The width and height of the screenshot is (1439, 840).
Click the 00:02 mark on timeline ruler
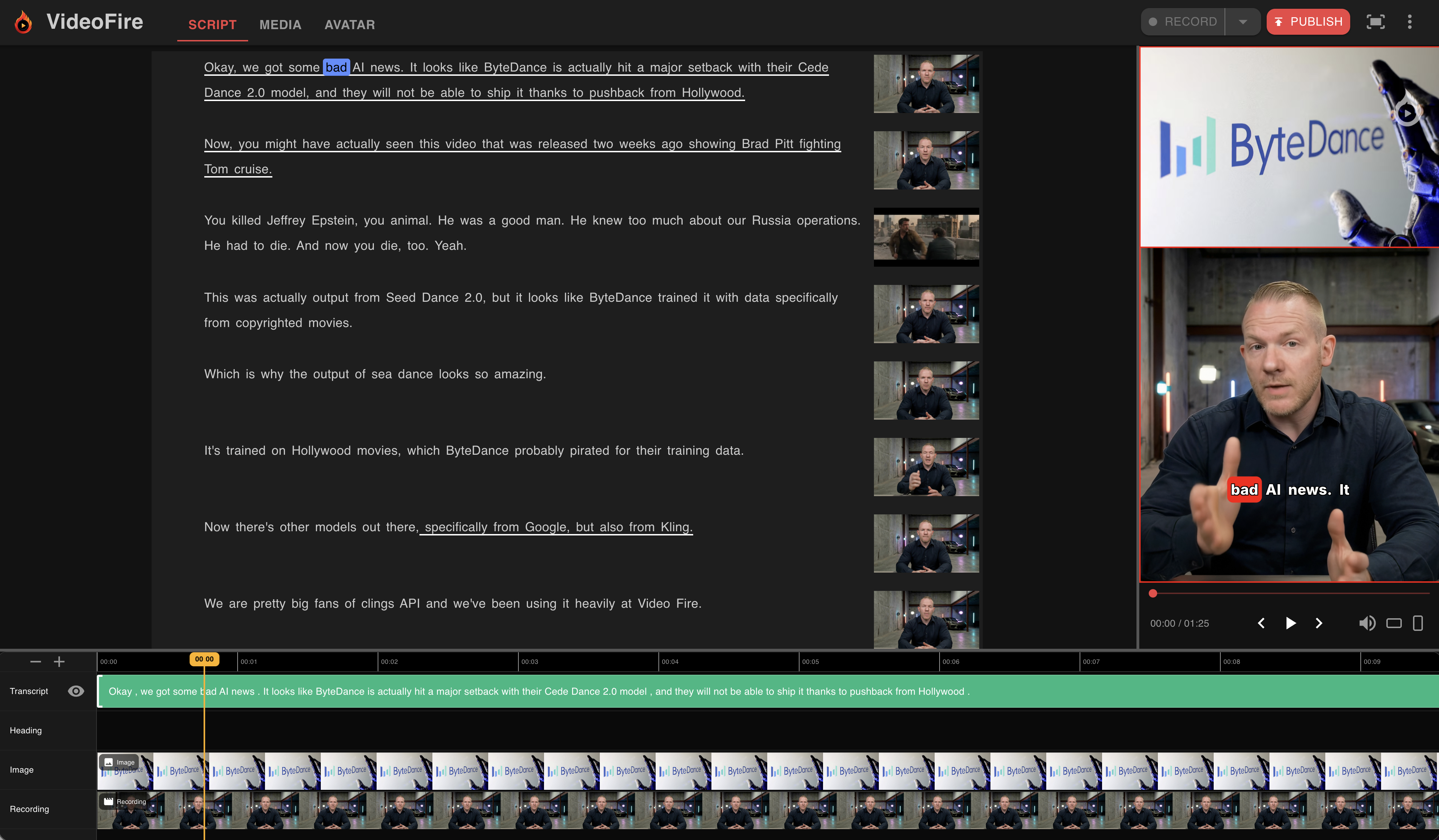point(389,662)
